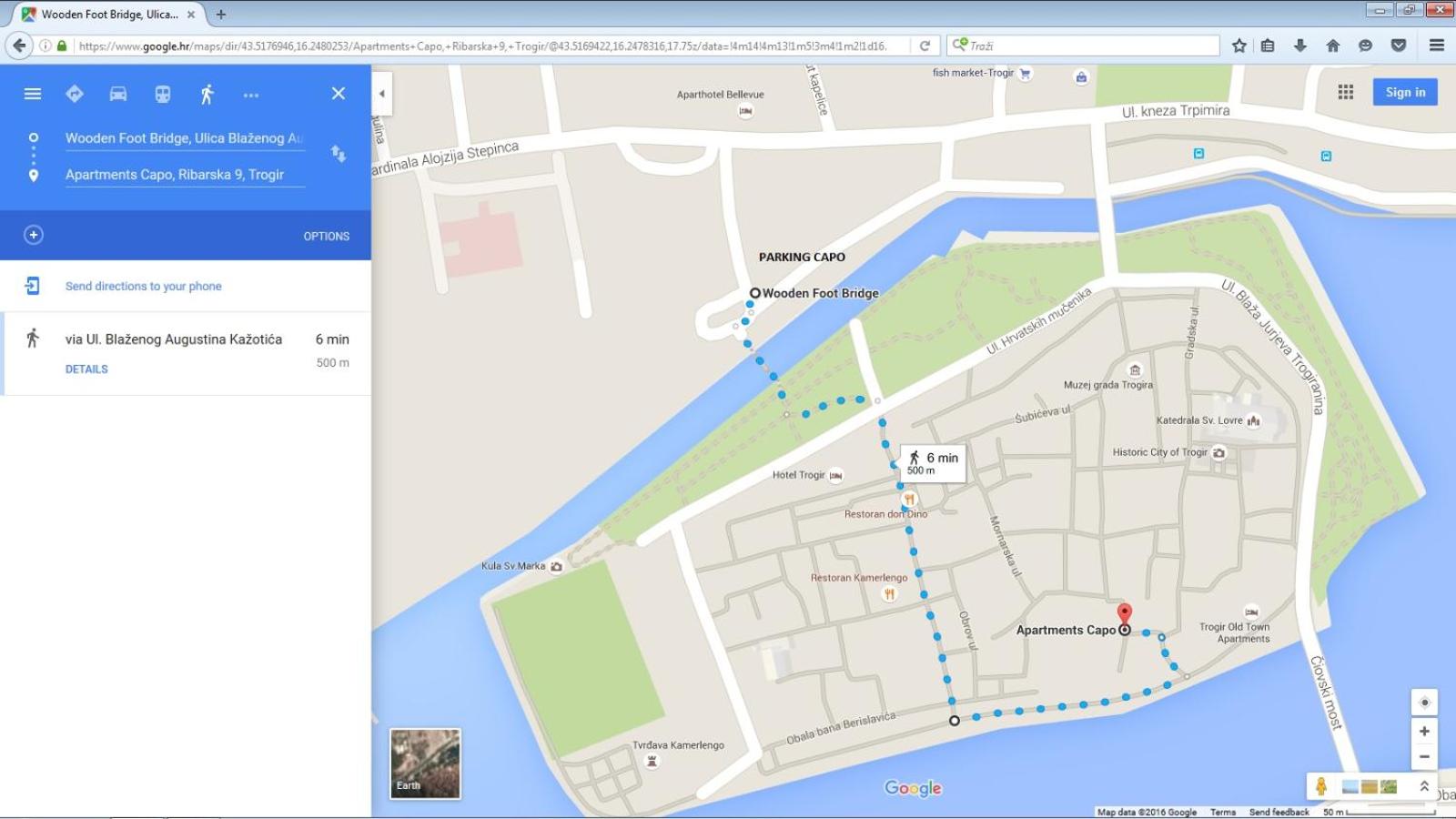
Task: Add a destination with plus icon
Action: [x=34, y=235]
